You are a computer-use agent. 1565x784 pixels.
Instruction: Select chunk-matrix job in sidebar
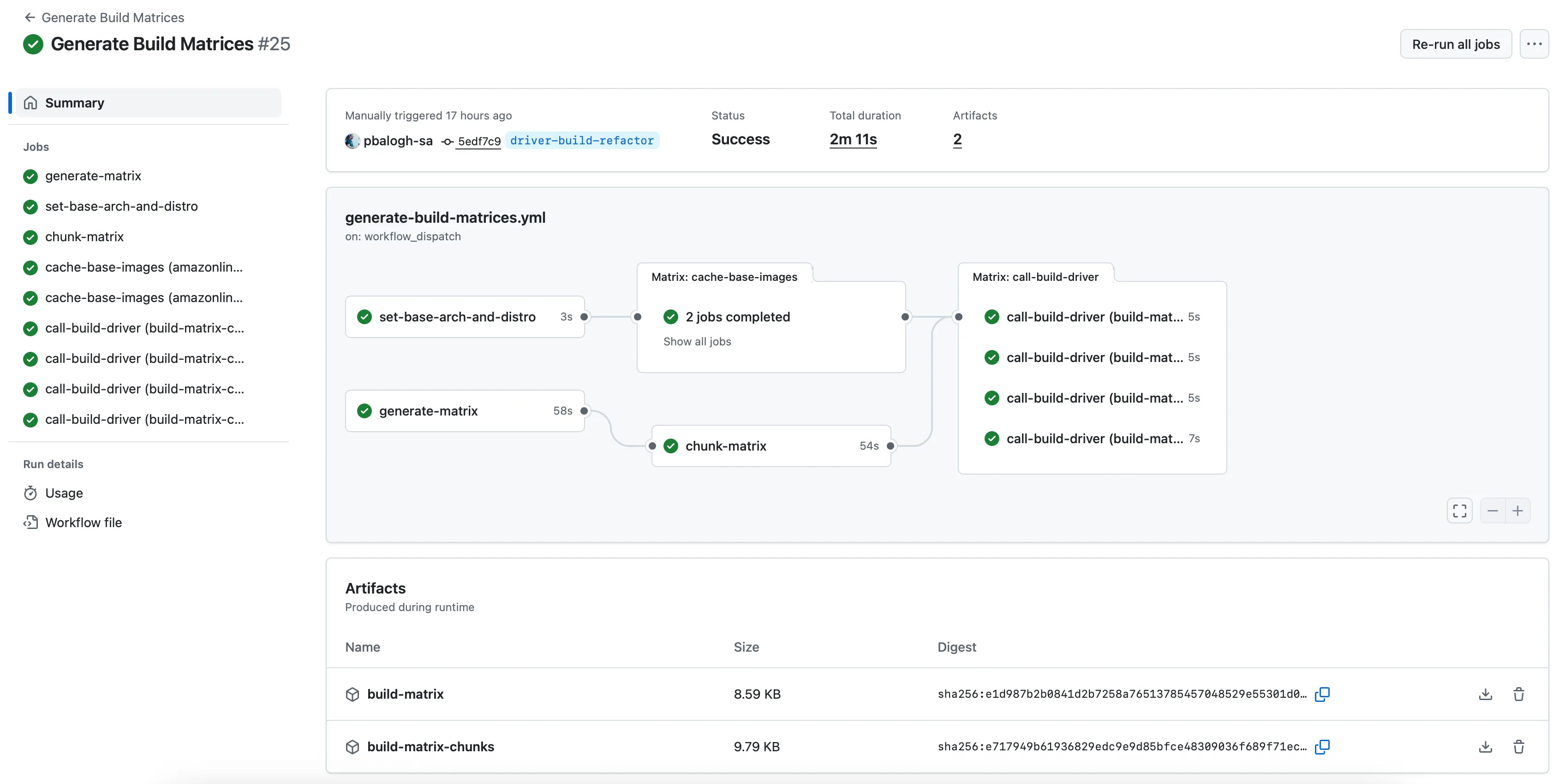coord(84,237)
